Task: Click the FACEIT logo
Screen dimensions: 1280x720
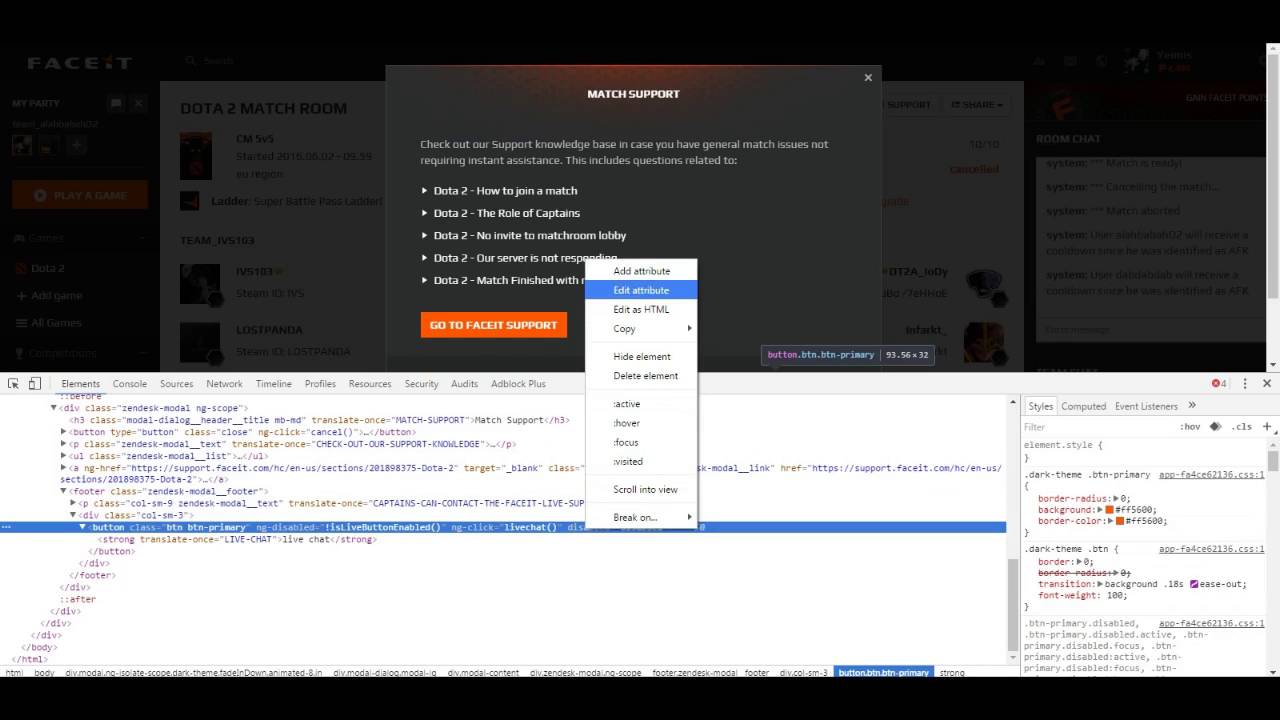Action: point(80,62)
